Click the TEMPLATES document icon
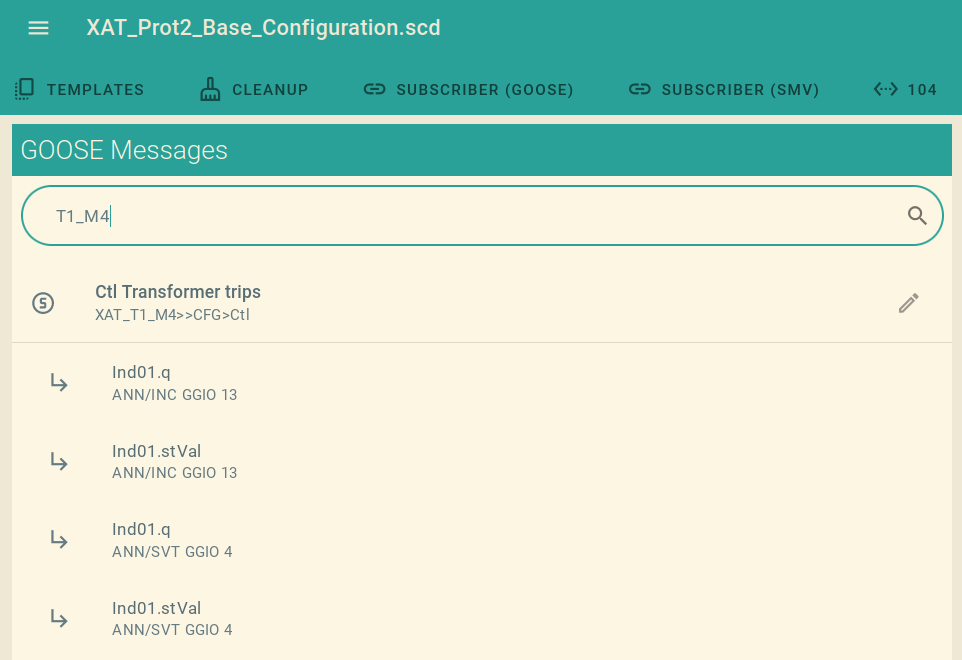This screenshot has height=660, width=962. pos(24,89)
